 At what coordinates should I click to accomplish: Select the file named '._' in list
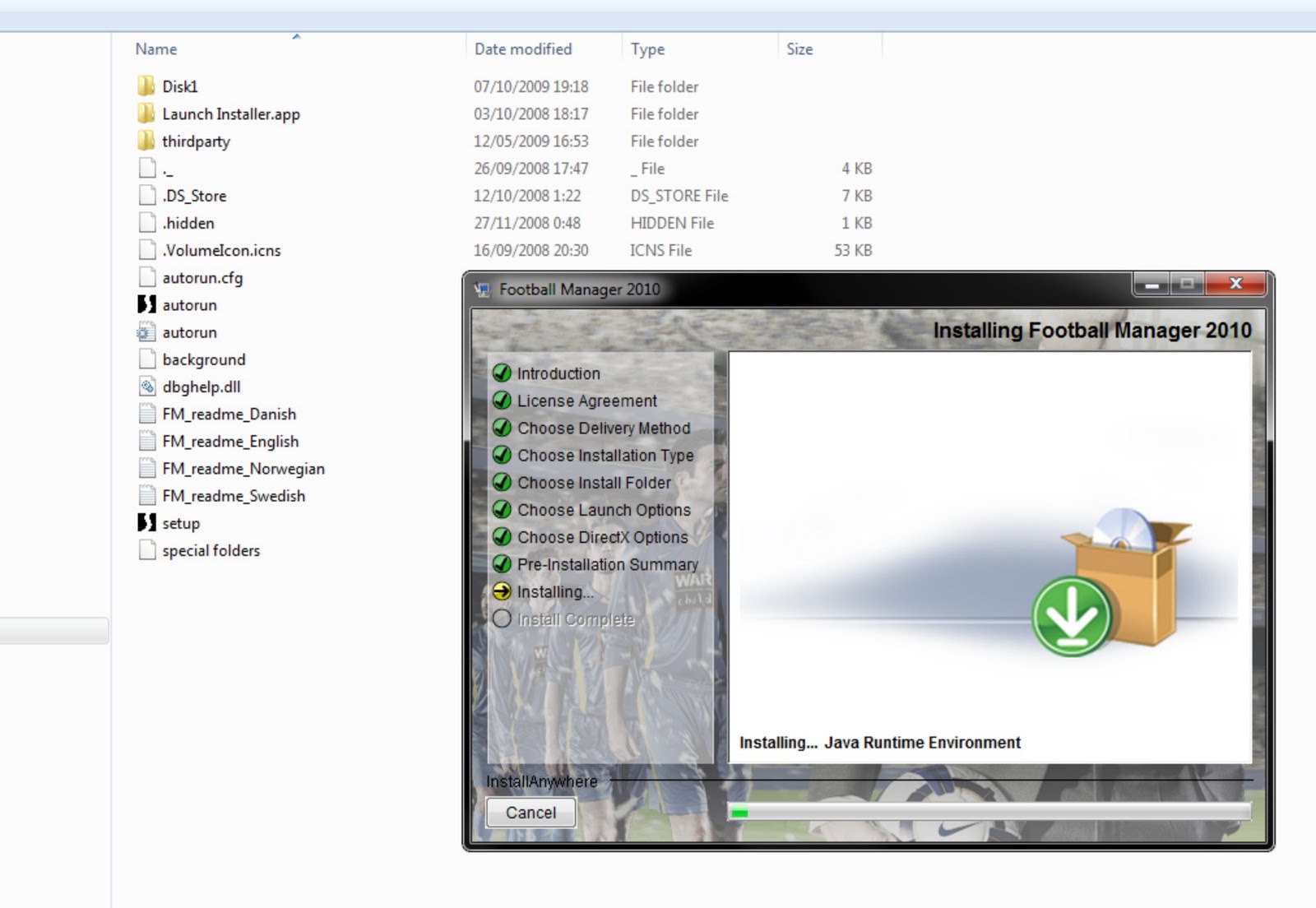168,169
